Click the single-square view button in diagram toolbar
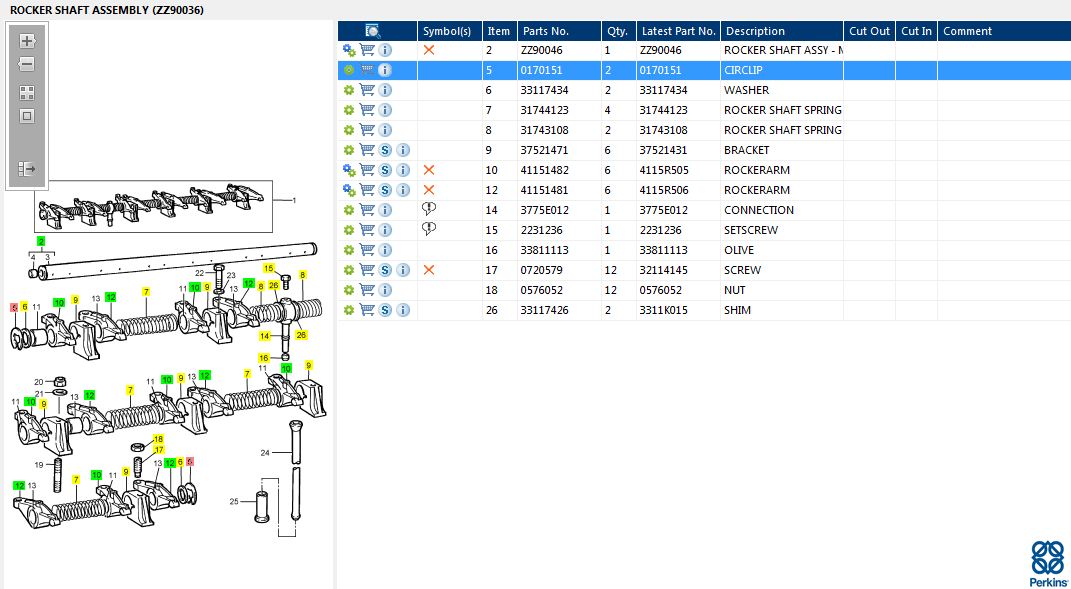Image resolution: width=1071 pixels, height=589 pixels. 27,116
